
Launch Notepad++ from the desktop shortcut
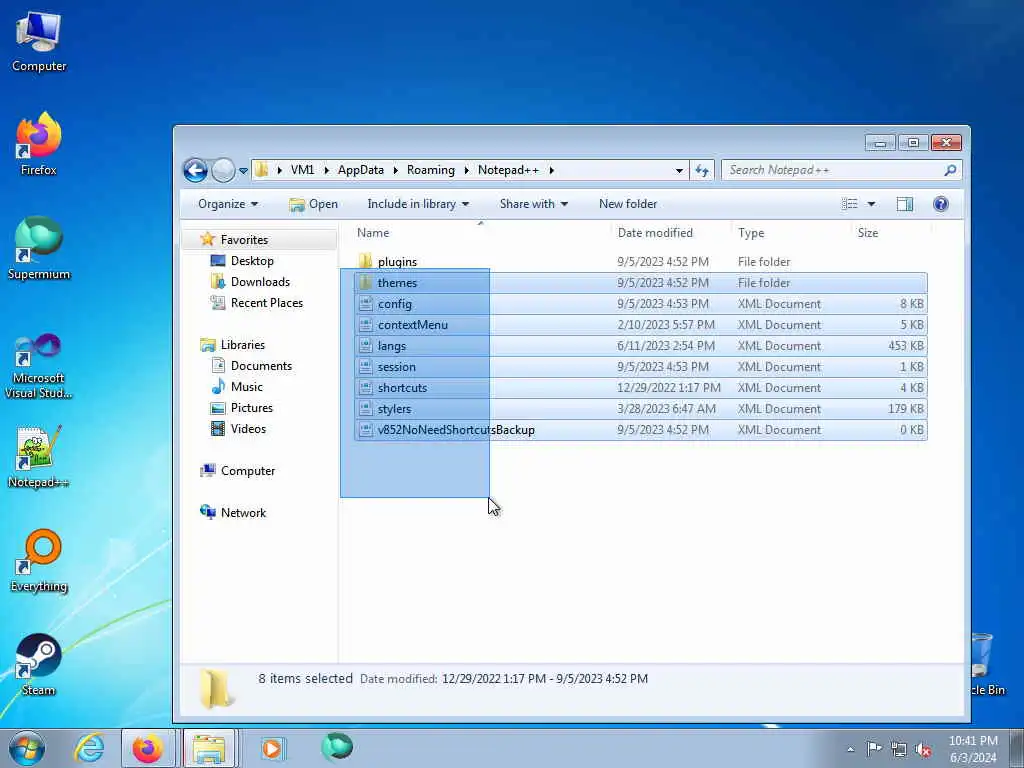(39, 456)
